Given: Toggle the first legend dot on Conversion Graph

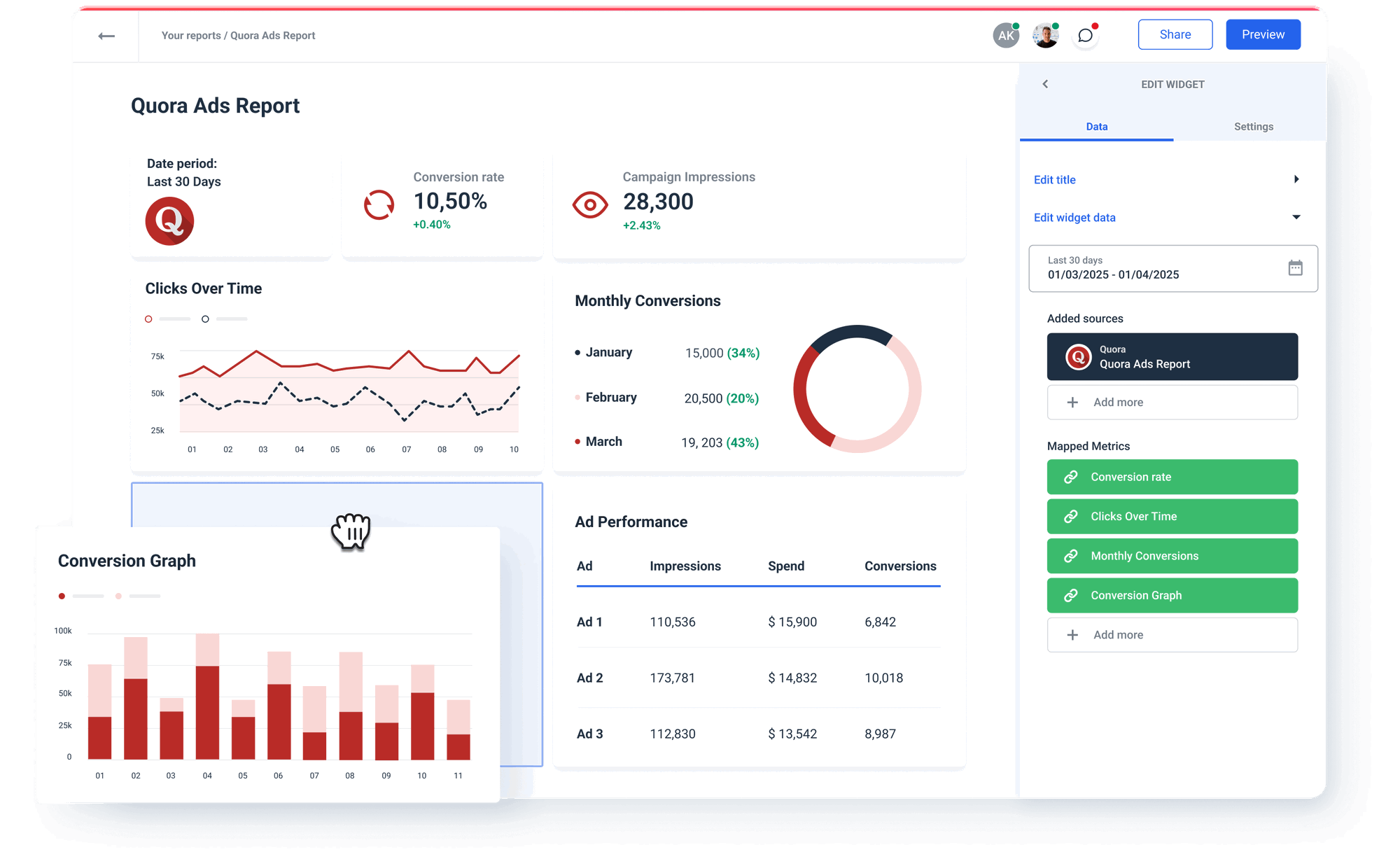Looking at the screenshot, I should 62,596.
